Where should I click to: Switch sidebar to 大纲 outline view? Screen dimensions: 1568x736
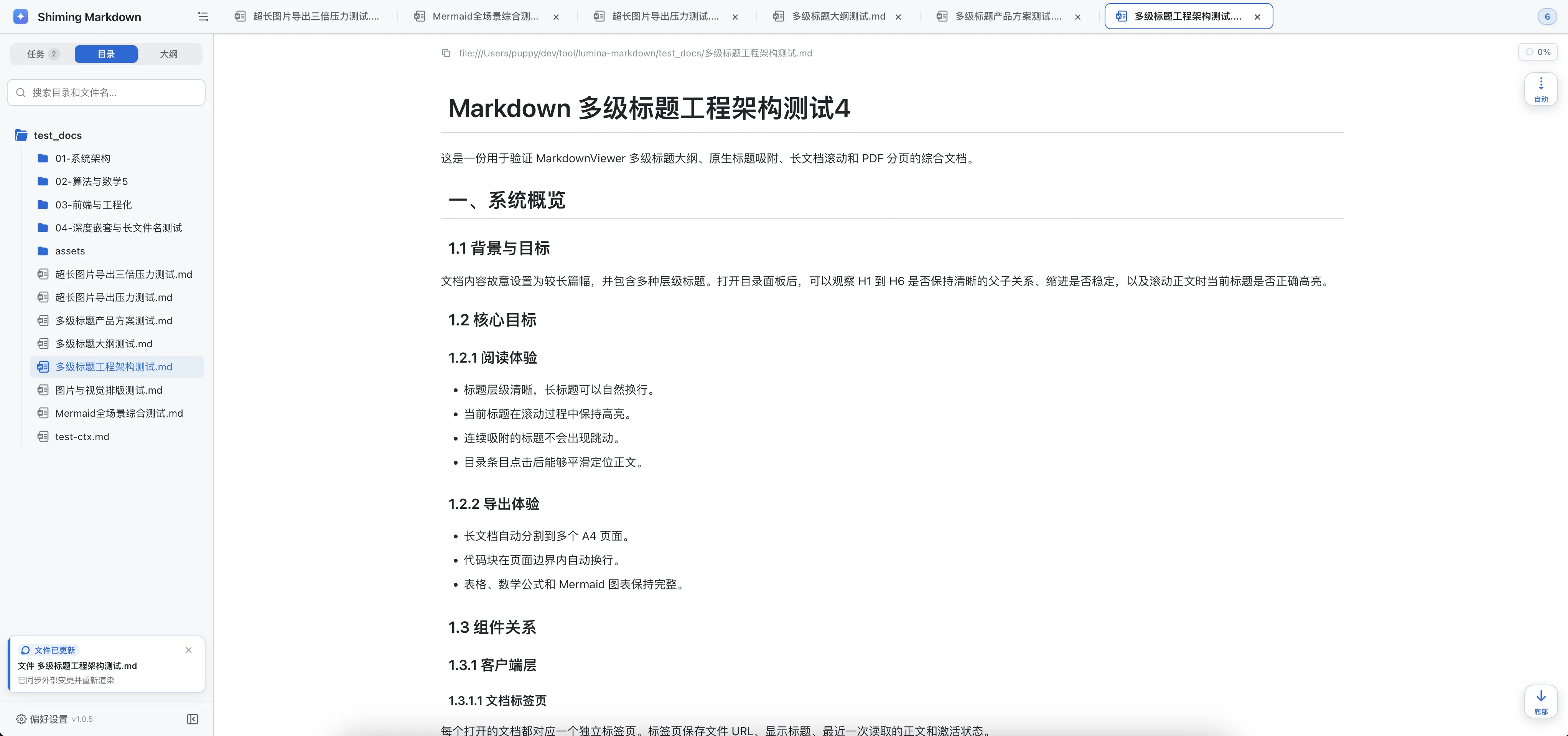(x=169, y=54)
